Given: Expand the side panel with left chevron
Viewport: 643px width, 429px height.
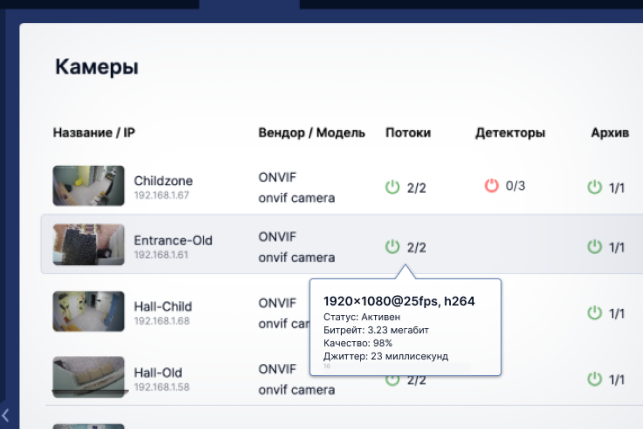Looking at the screenshot, I should click(6, 414).
